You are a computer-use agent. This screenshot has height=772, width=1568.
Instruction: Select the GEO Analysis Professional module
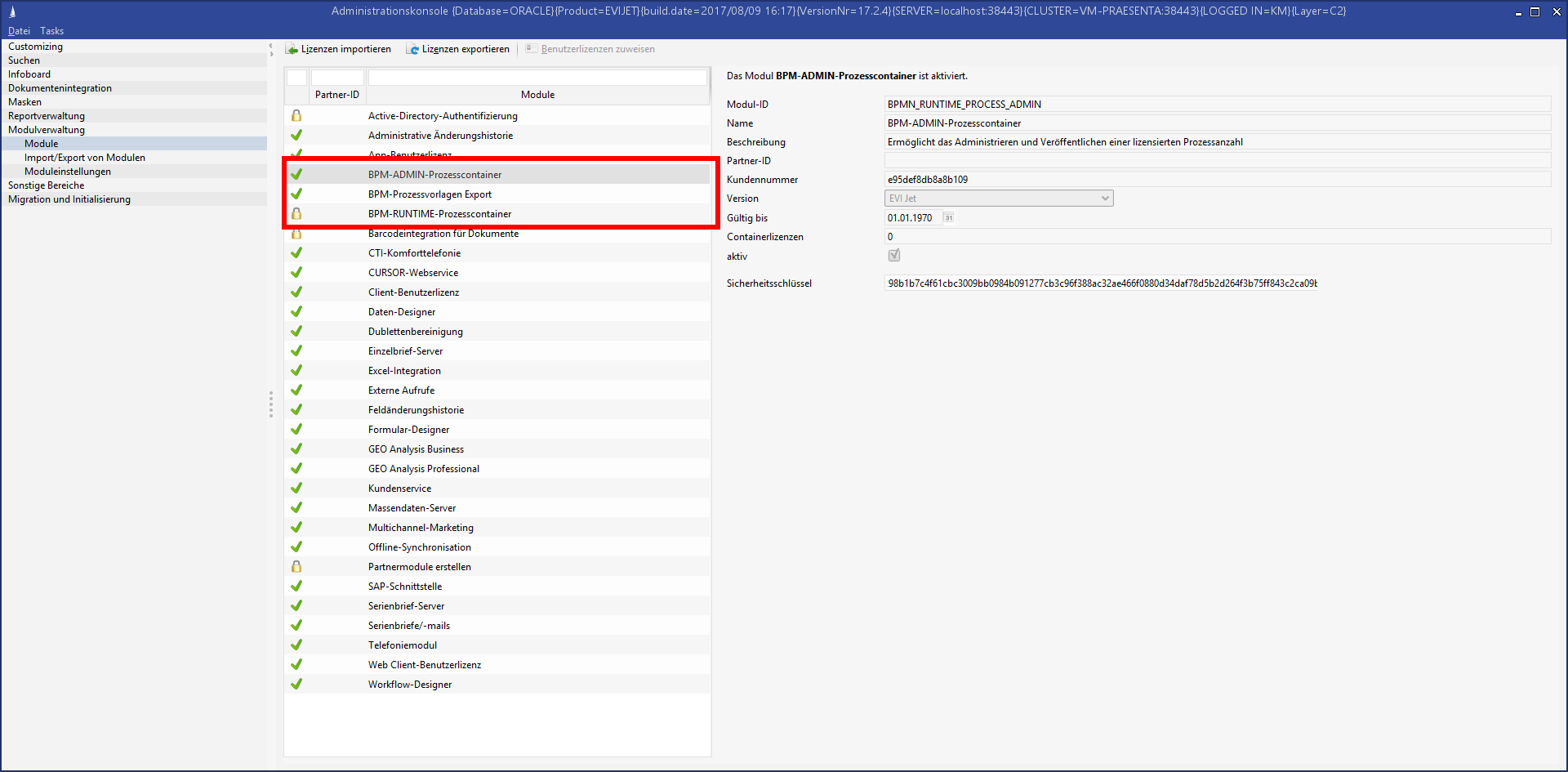[x=423, y=469]
